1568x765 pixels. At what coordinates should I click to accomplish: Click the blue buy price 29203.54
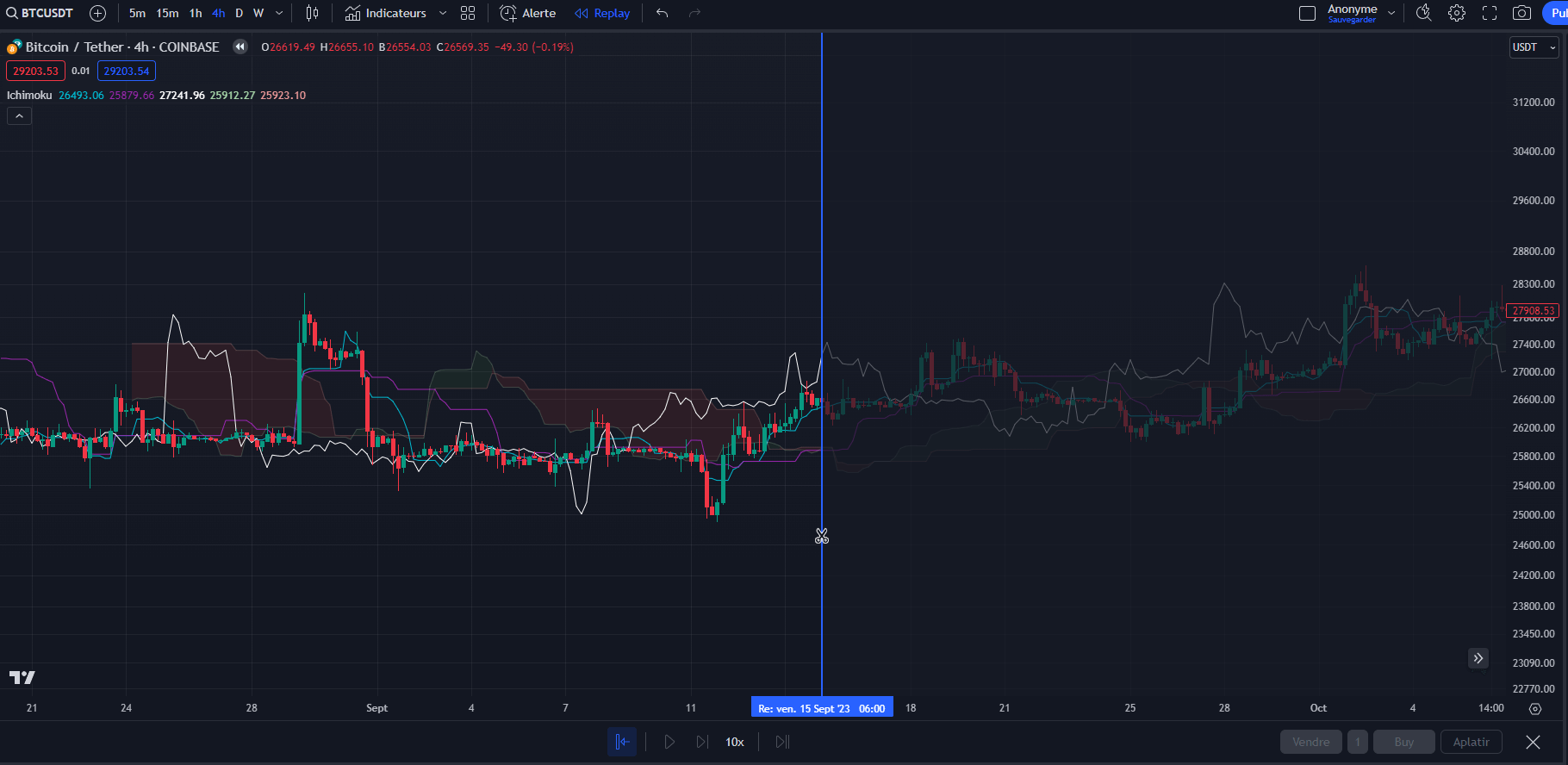[127, 72]
